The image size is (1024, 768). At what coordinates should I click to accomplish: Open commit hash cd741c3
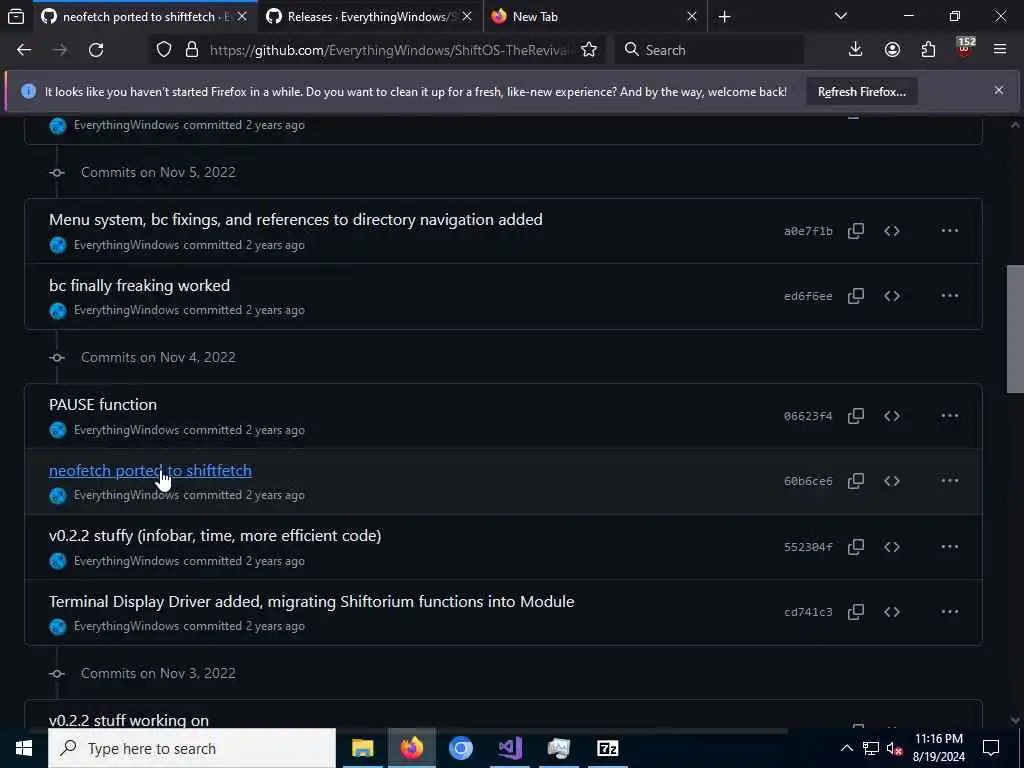[x=808, y=613]
